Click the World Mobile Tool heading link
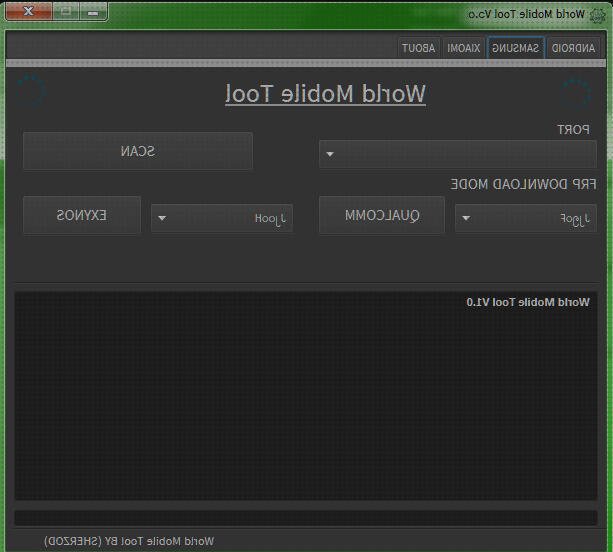Image resolution: width=613 pixels, height=552 pixels. [325, 94]
